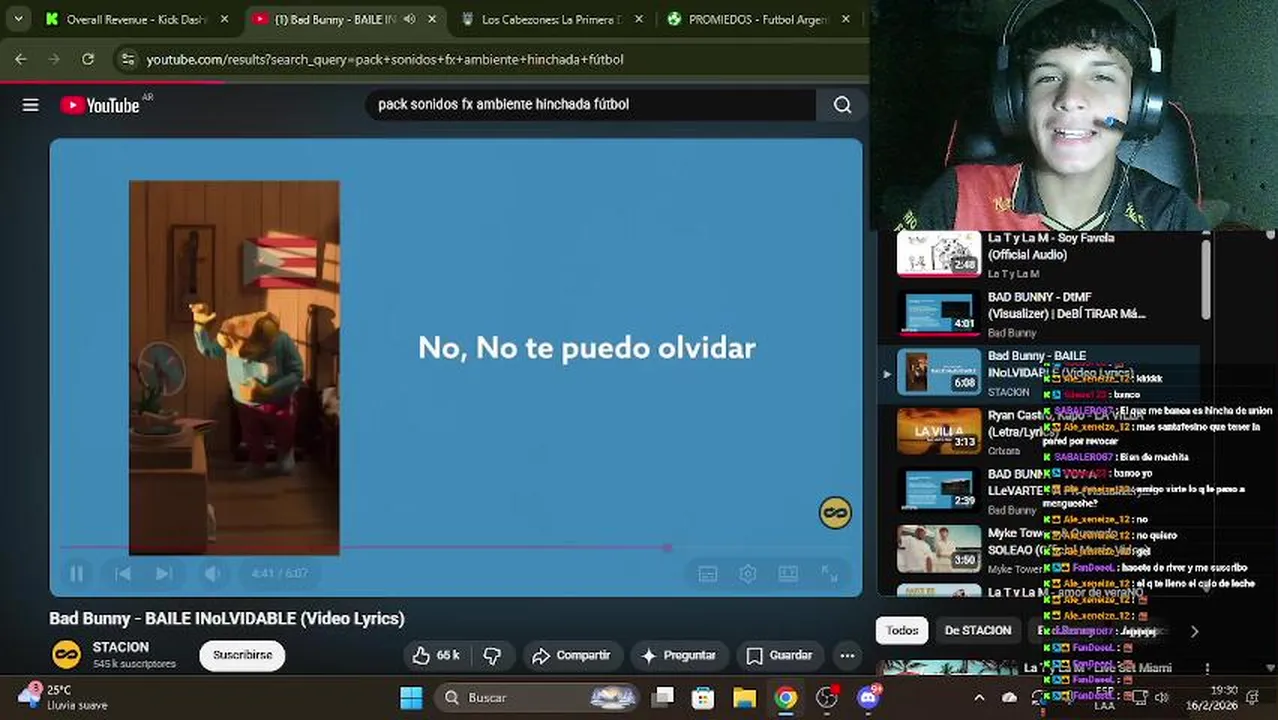The width and height of the screenshot is (1278, 720).
Task: Select the Todos filter chip
Action: 902,630
